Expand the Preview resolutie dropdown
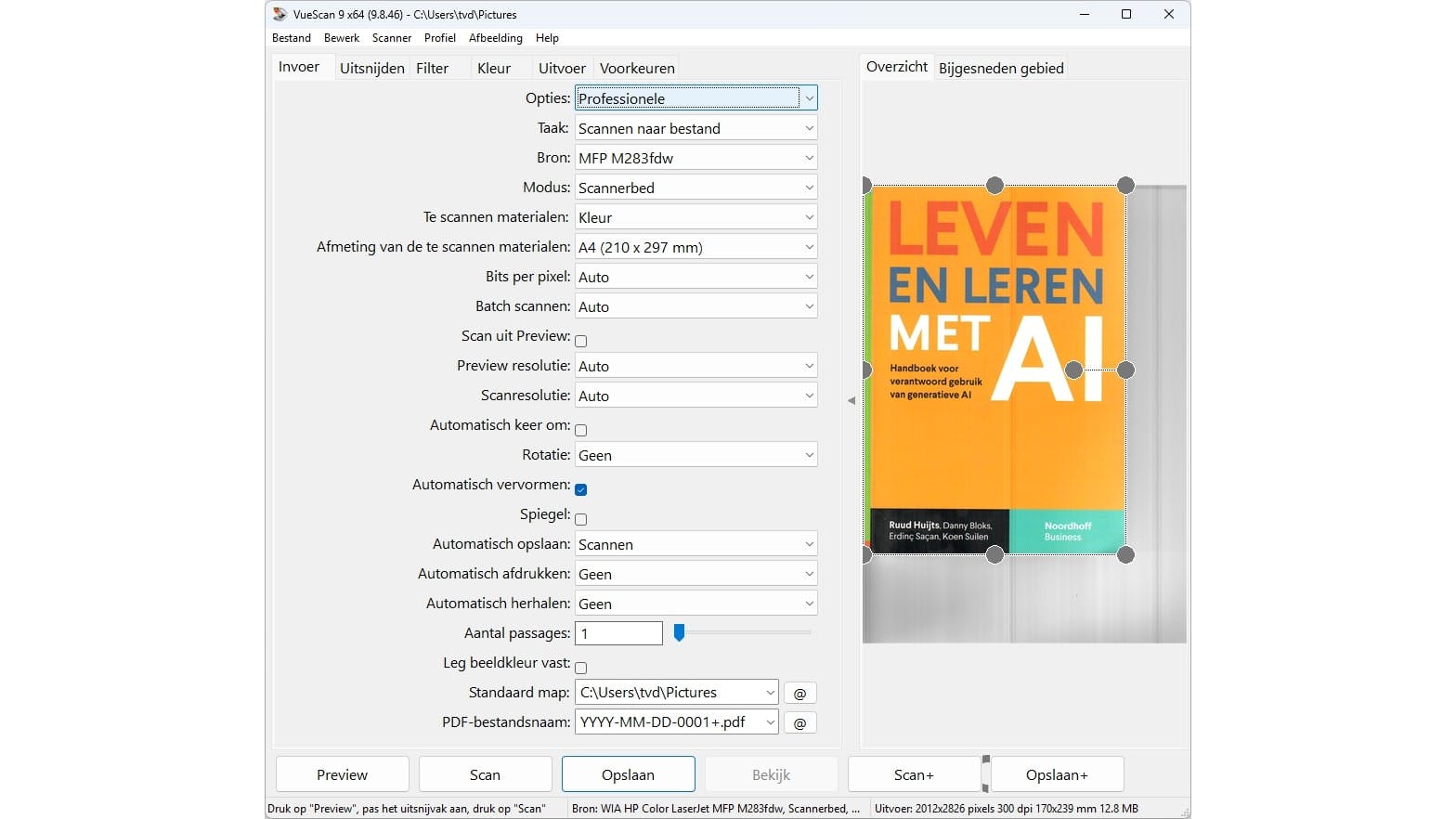Screen dimensions: 1456x819 (x=696, y=366)
